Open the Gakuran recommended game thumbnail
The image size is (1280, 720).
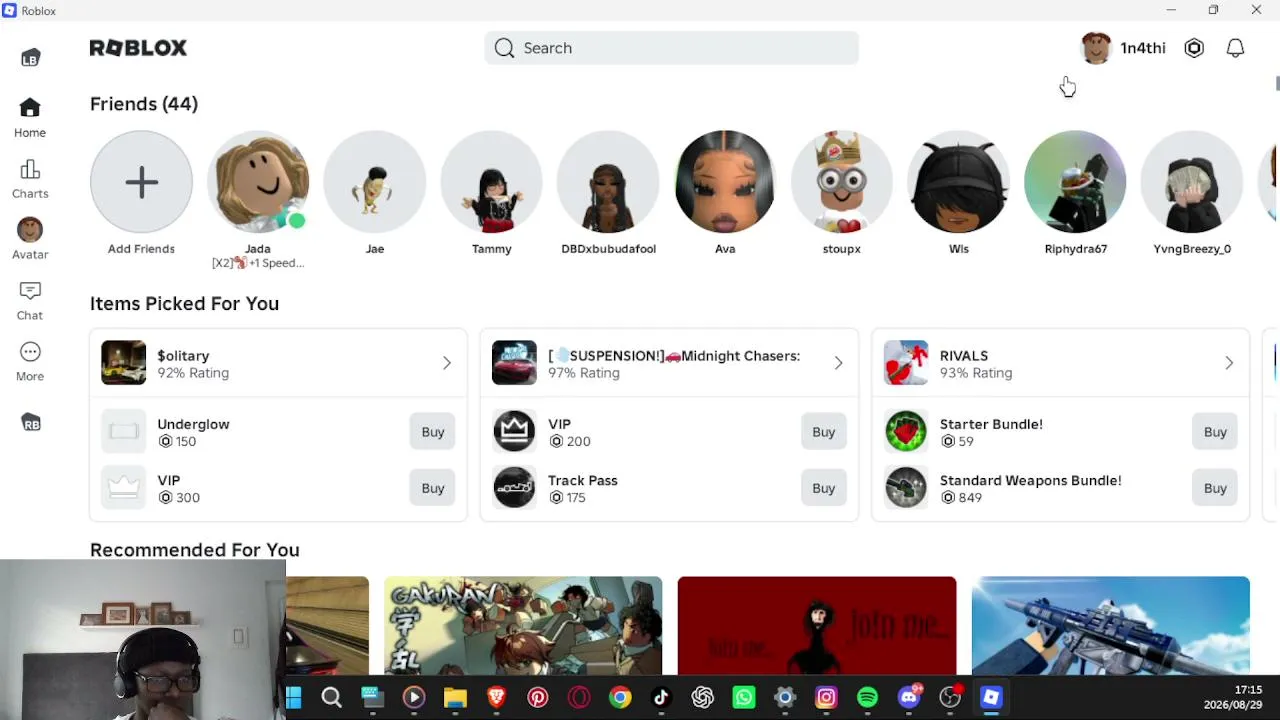pyautogui.click(x=523, y=626)
